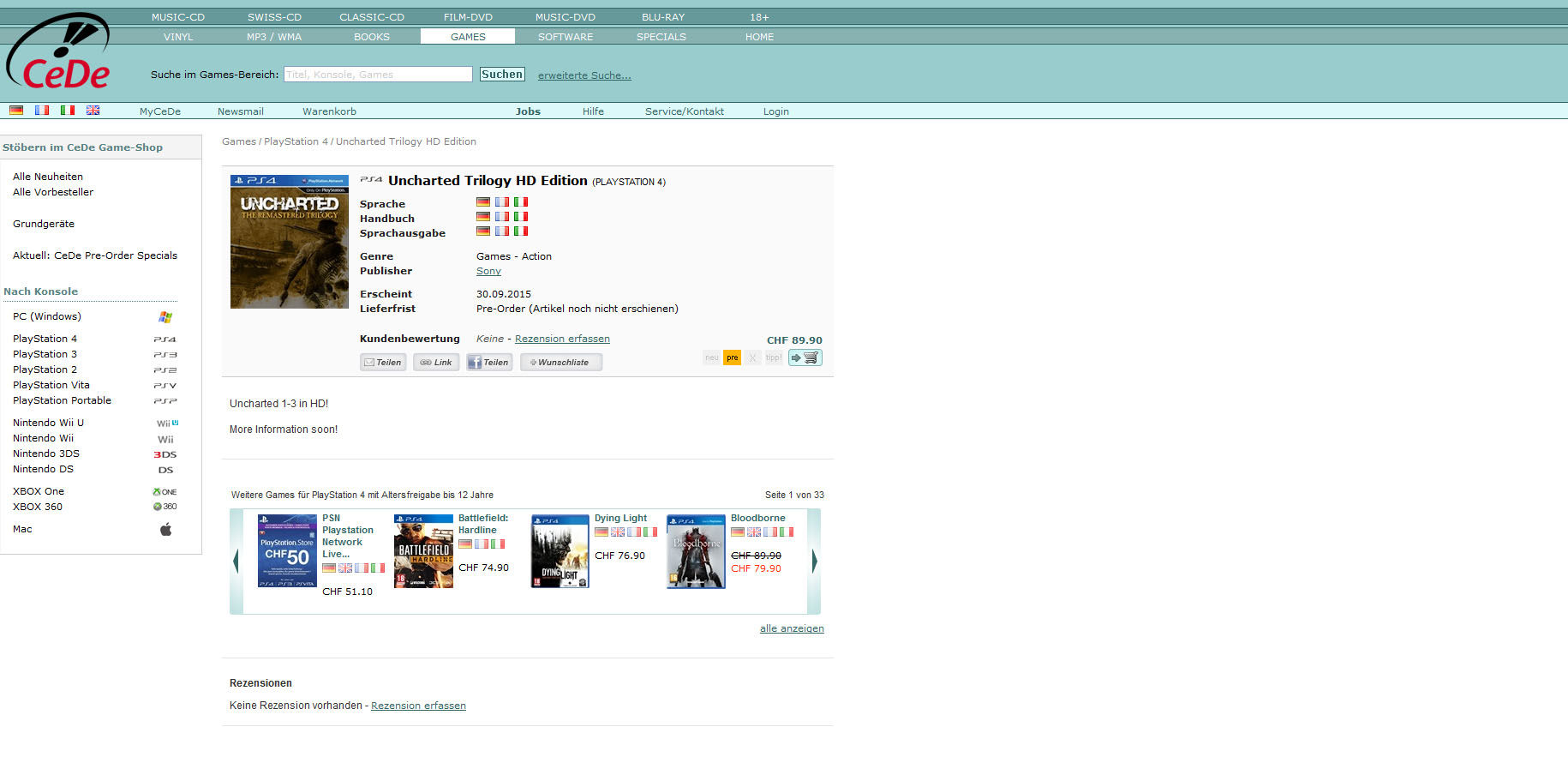Click the PS4 icon in console list
Viewport: 1568px width, 769px height.
[x=165, y=339]
